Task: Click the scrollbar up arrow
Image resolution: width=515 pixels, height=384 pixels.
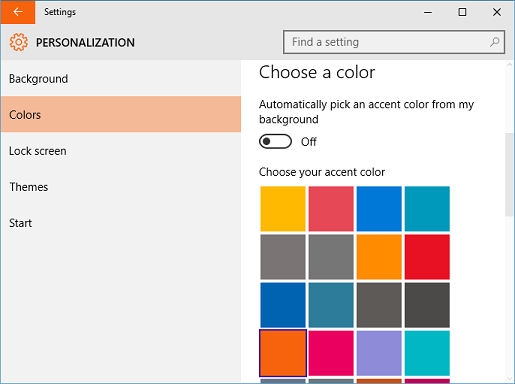Action: (509, 65)
